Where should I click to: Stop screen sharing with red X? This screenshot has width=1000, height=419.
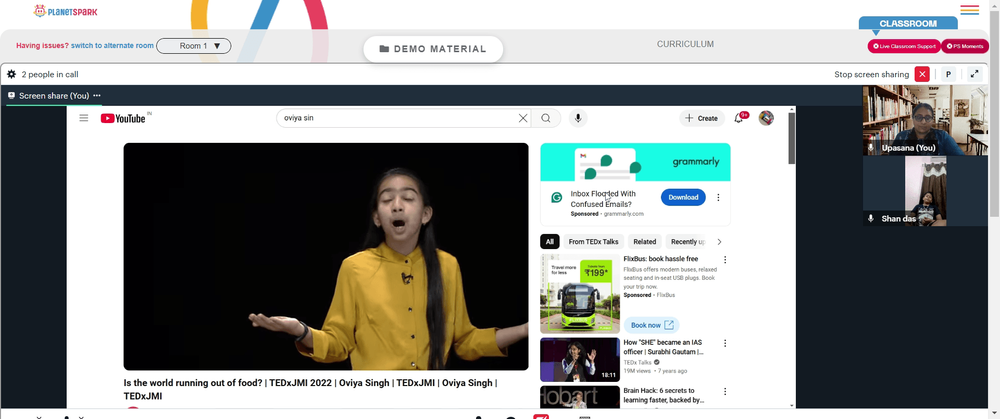922,74
